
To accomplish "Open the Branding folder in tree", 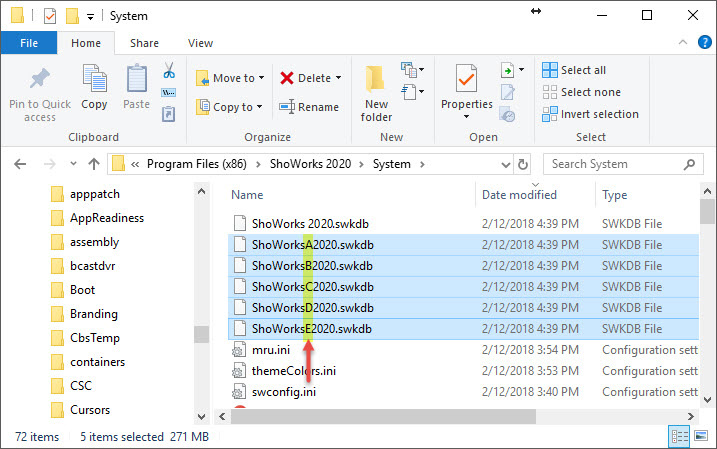I will coord(84,314).
